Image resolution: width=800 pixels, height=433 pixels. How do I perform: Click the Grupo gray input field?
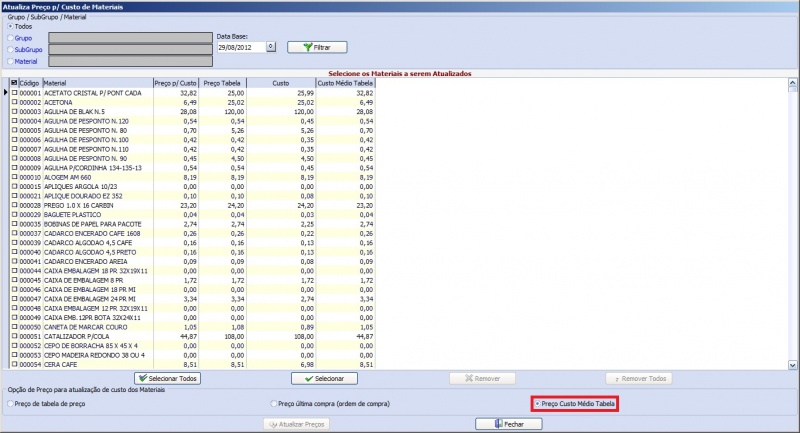tap(131, 38)
